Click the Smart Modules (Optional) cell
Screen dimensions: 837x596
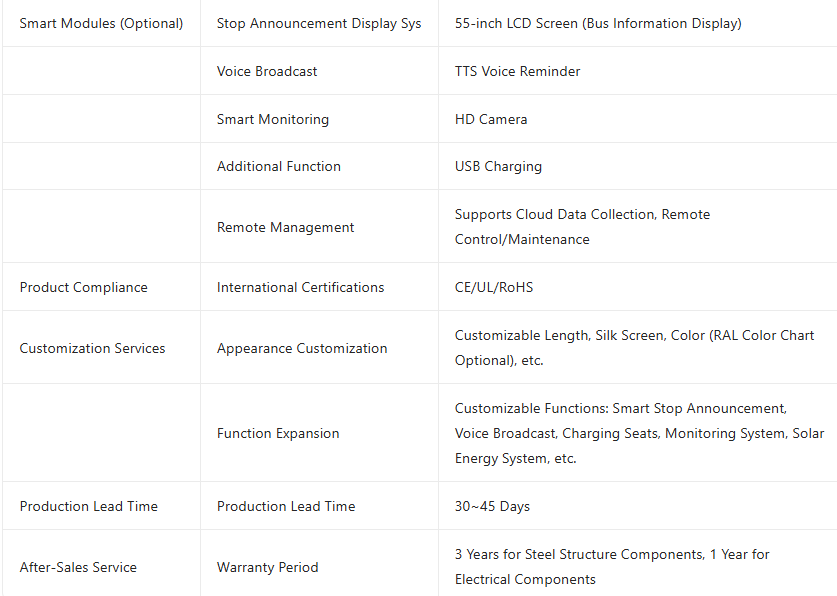pos(101,23)
